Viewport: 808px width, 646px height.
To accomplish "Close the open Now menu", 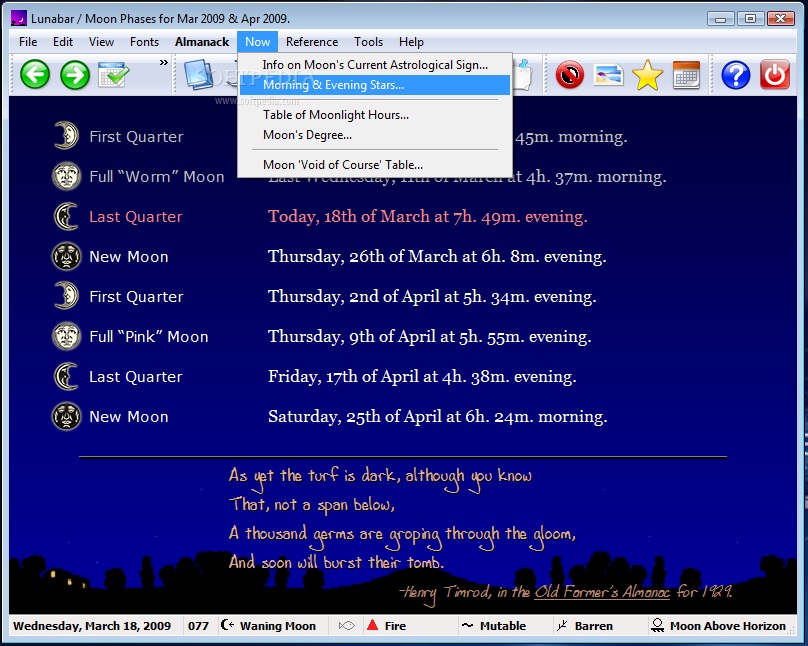I will (258, 42).
